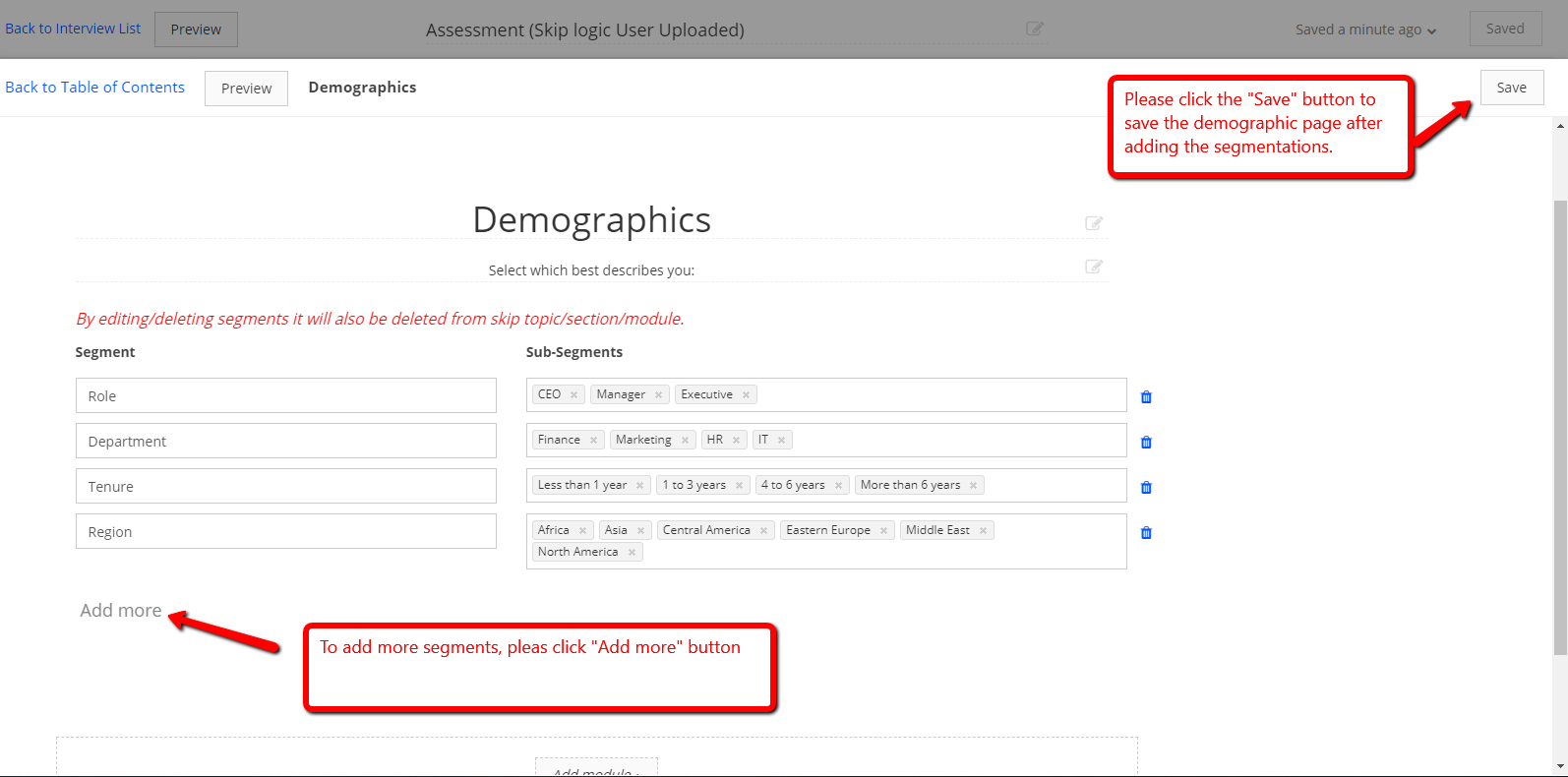The image size is (1568, 777).
Task: Remove the Manager sub-segment tag
Action: click(x=658, y=395)
